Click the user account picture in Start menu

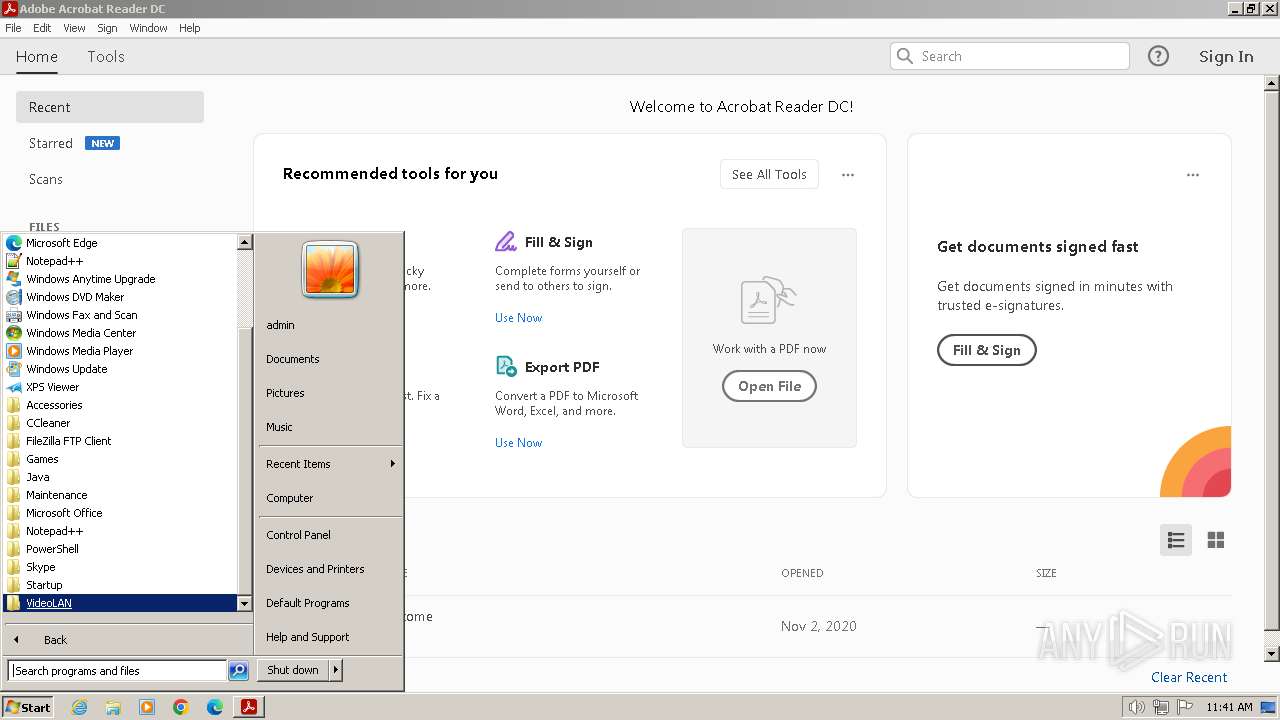coord(329,270)
